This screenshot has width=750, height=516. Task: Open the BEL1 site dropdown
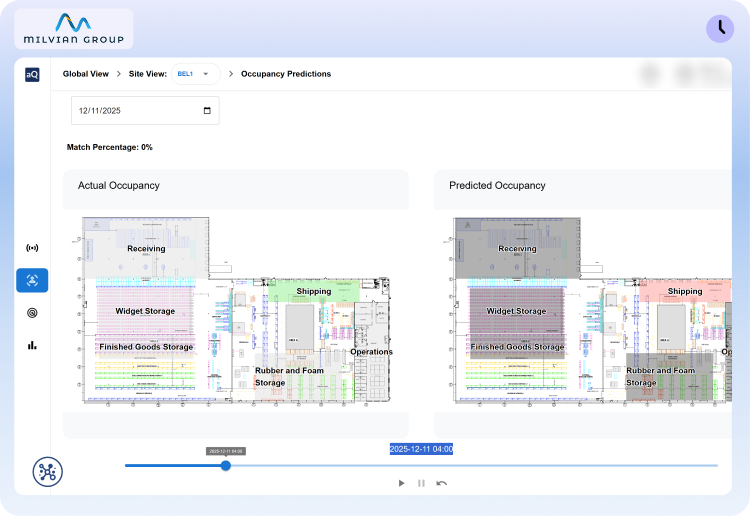[196, 74]
